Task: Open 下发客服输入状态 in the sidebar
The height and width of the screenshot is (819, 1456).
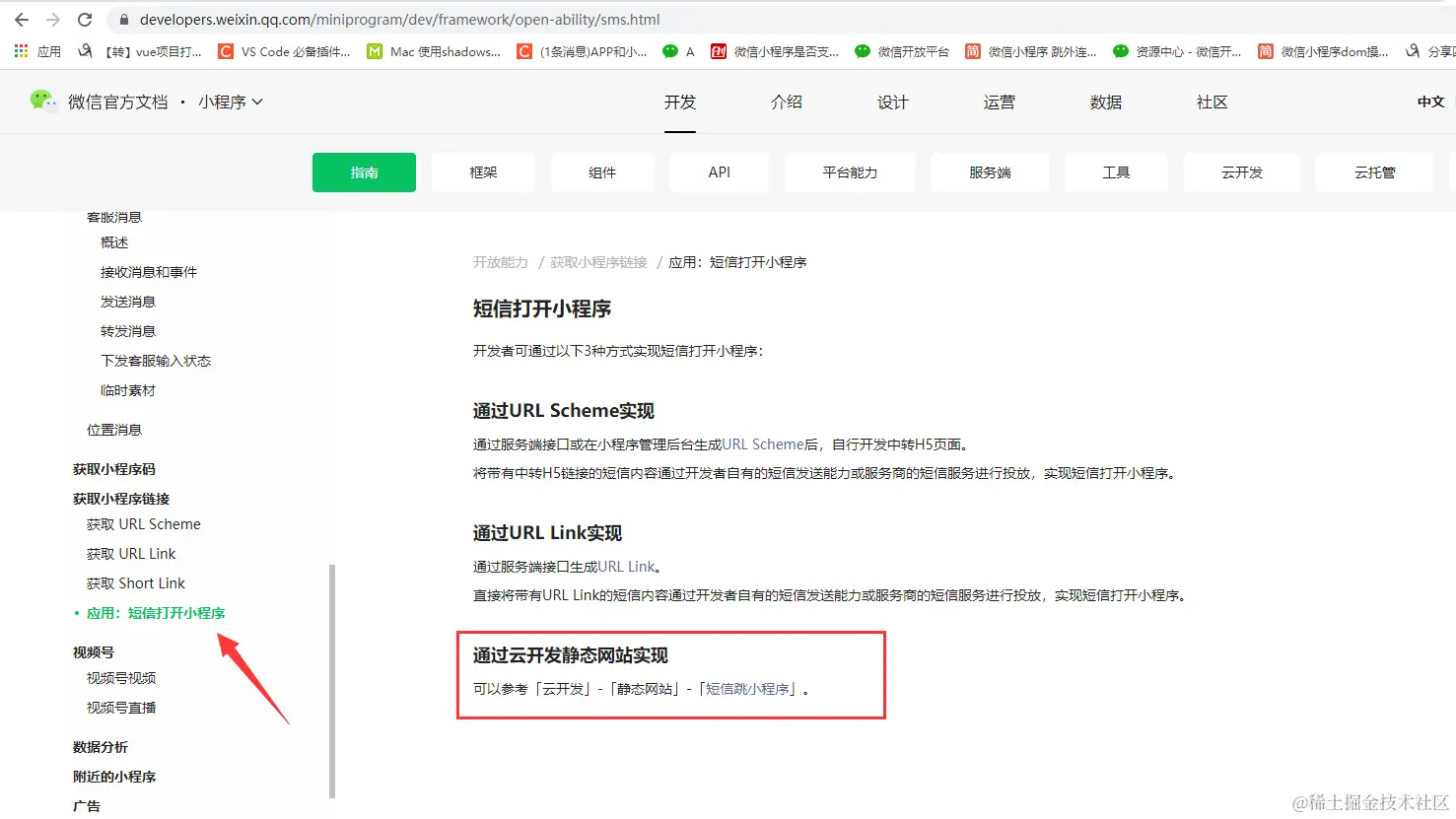Action: point(156,361)
